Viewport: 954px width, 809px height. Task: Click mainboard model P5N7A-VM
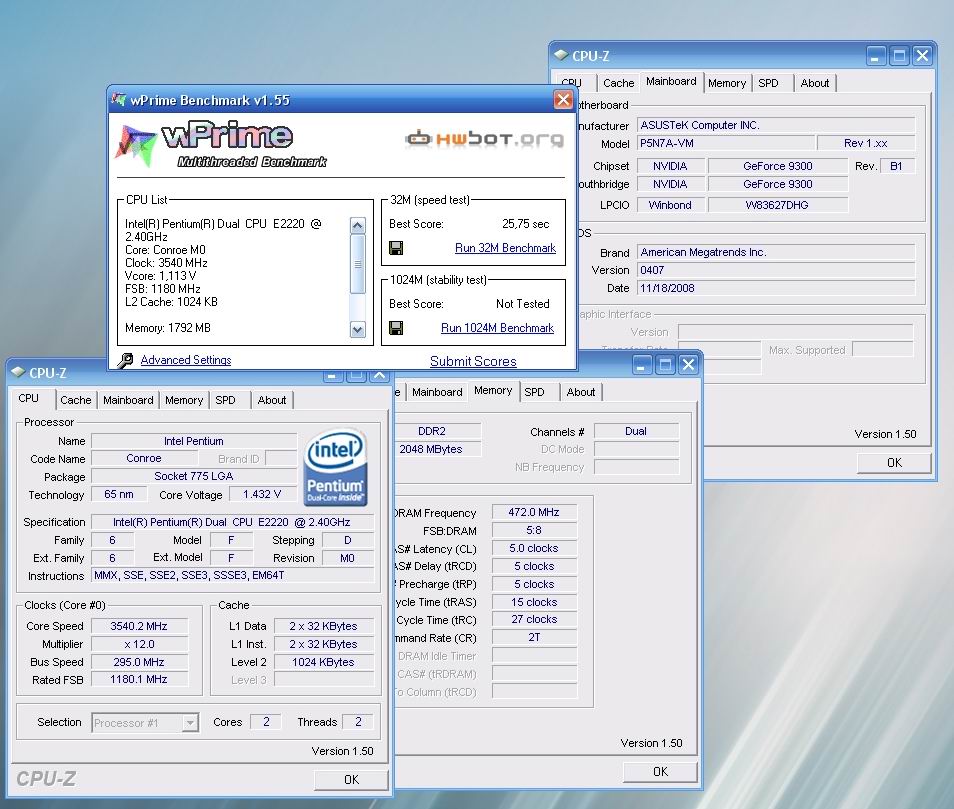[x=726, y=144]
